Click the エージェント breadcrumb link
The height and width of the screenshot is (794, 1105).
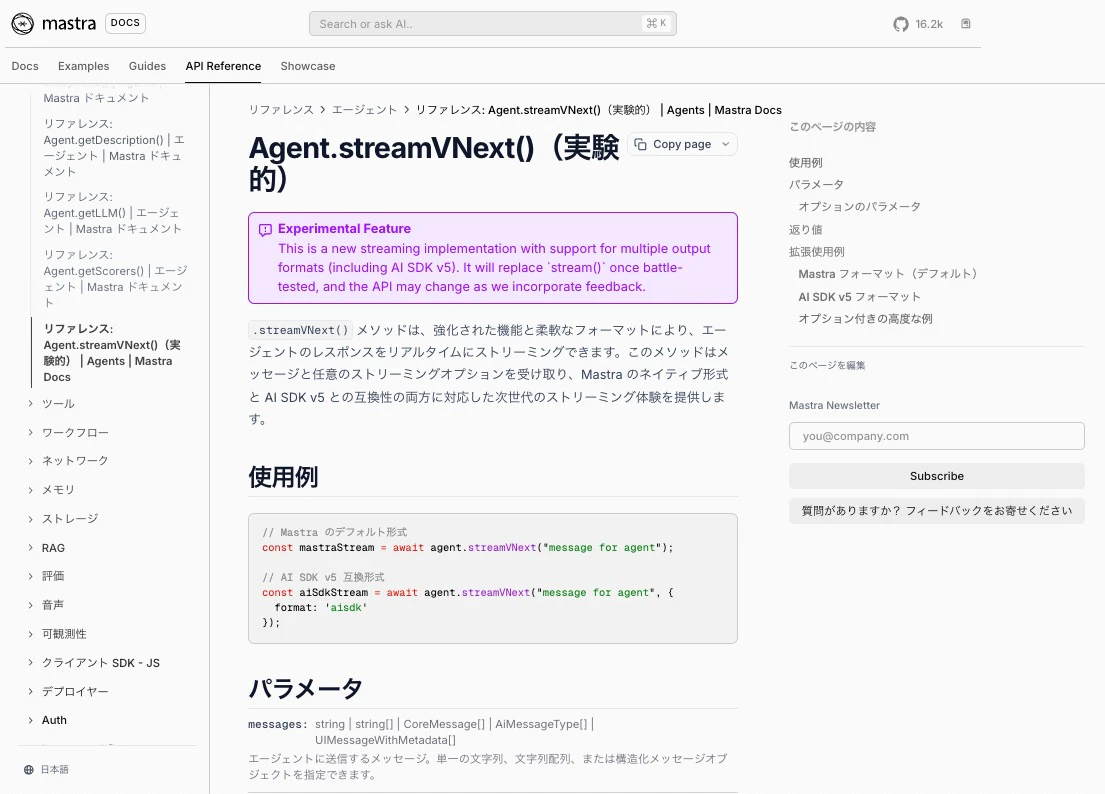pyautogui.click(x=364, y=110)
